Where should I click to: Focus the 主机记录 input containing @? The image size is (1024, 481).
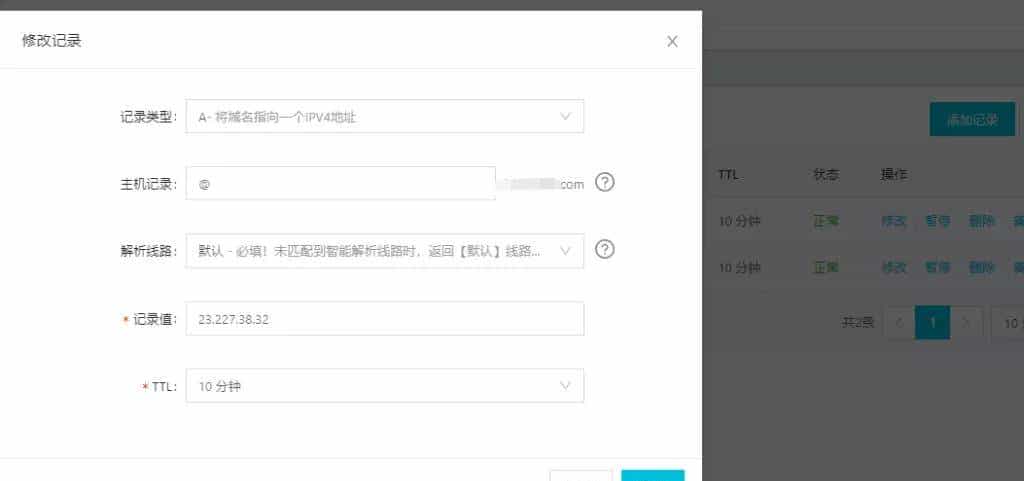pos(340,184)
